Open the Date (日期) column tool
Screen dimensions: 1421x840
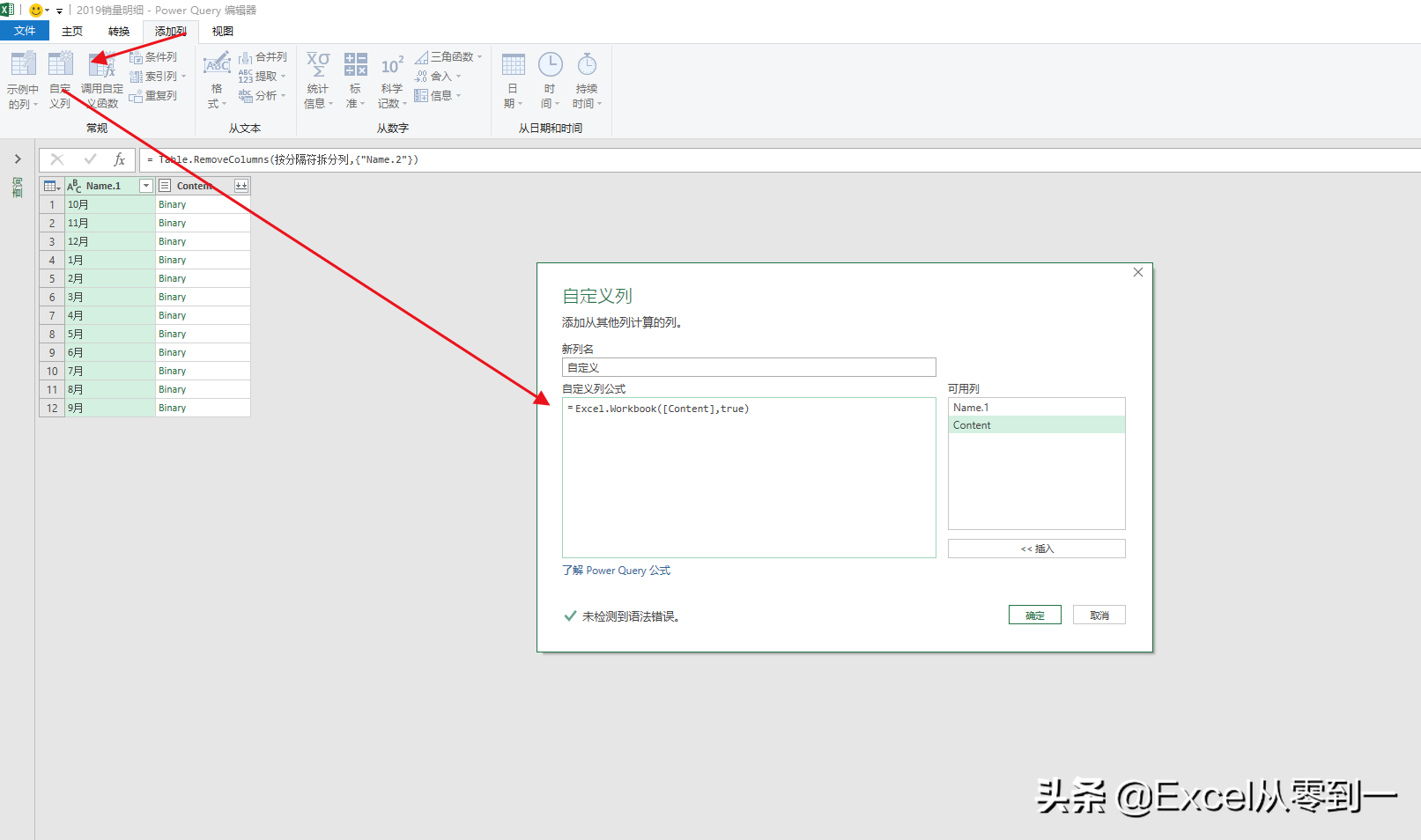513,80
